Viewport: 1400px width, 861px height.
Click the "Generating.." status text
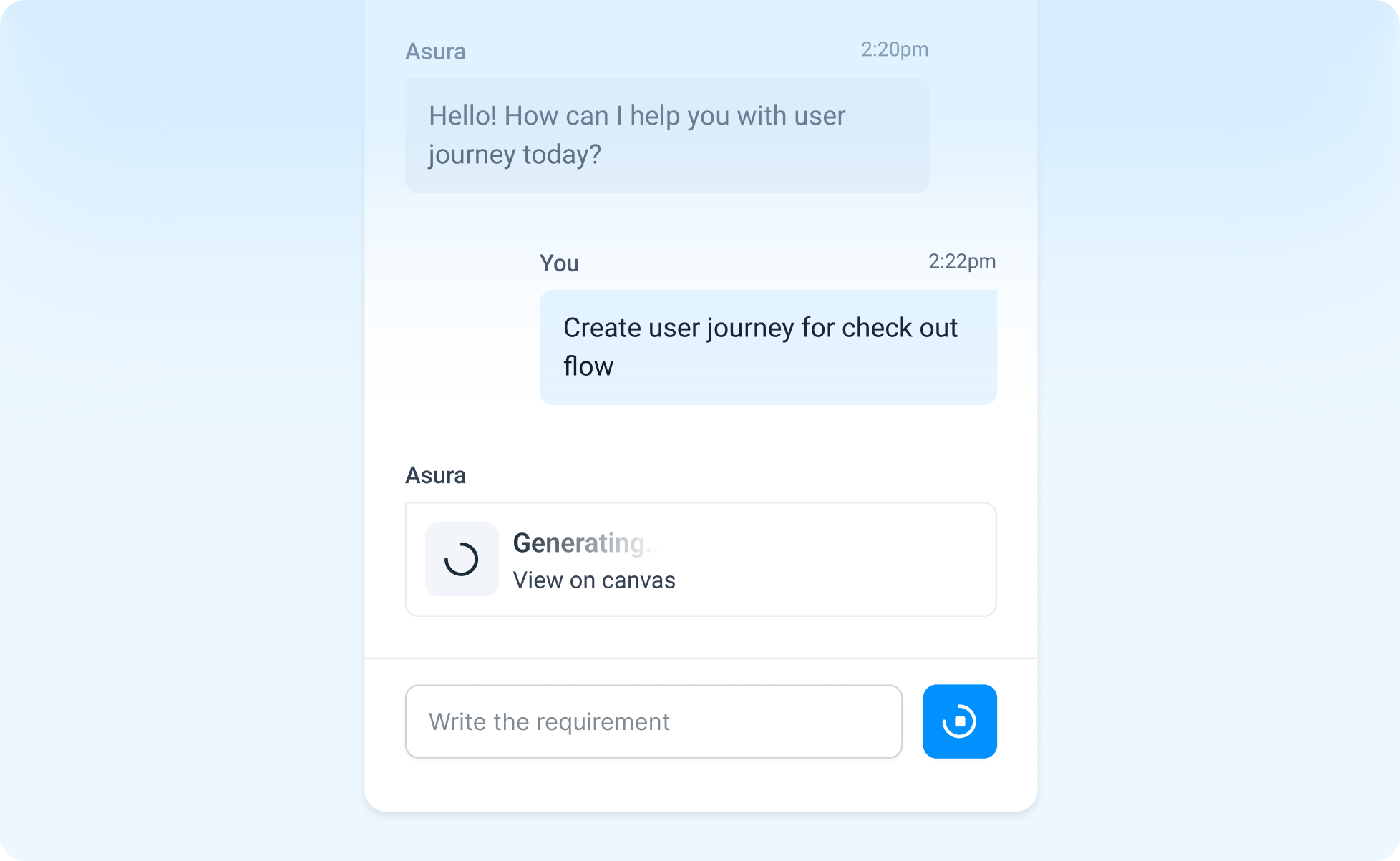(x=585, y=543)
